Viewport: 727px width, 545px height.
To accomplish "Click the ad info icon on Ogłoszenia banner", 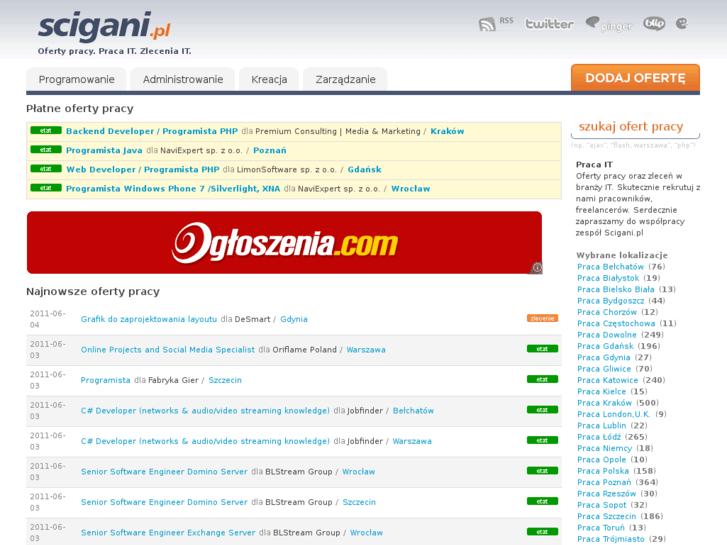I will [537, 268].
